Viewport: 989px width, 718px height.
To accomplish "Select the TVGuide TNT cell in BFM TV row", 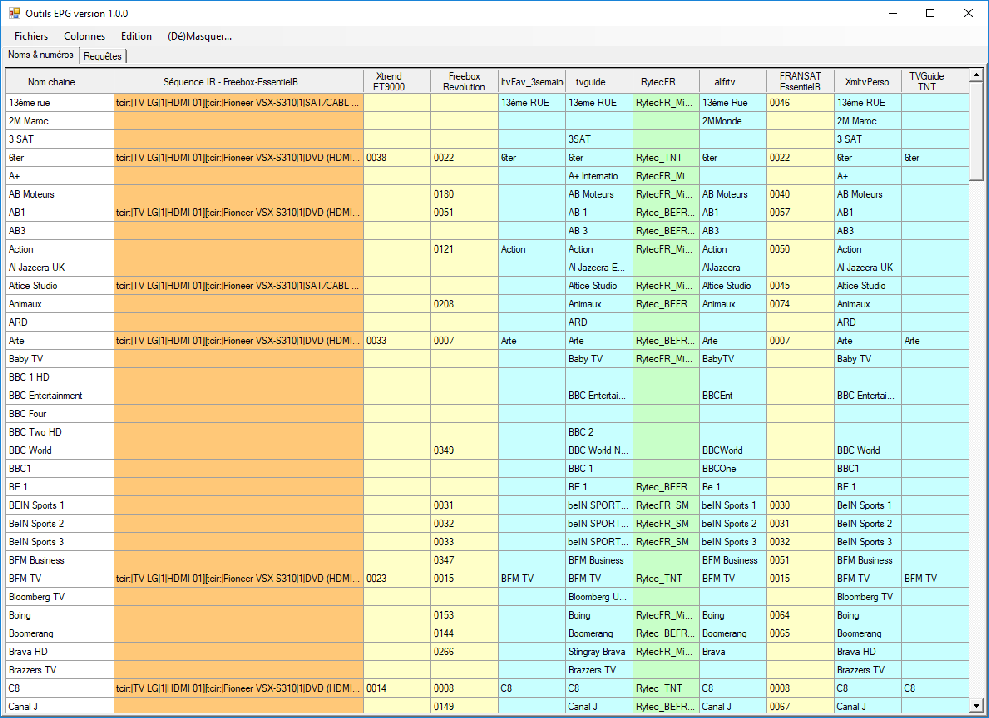I will [x=935, y=579].
